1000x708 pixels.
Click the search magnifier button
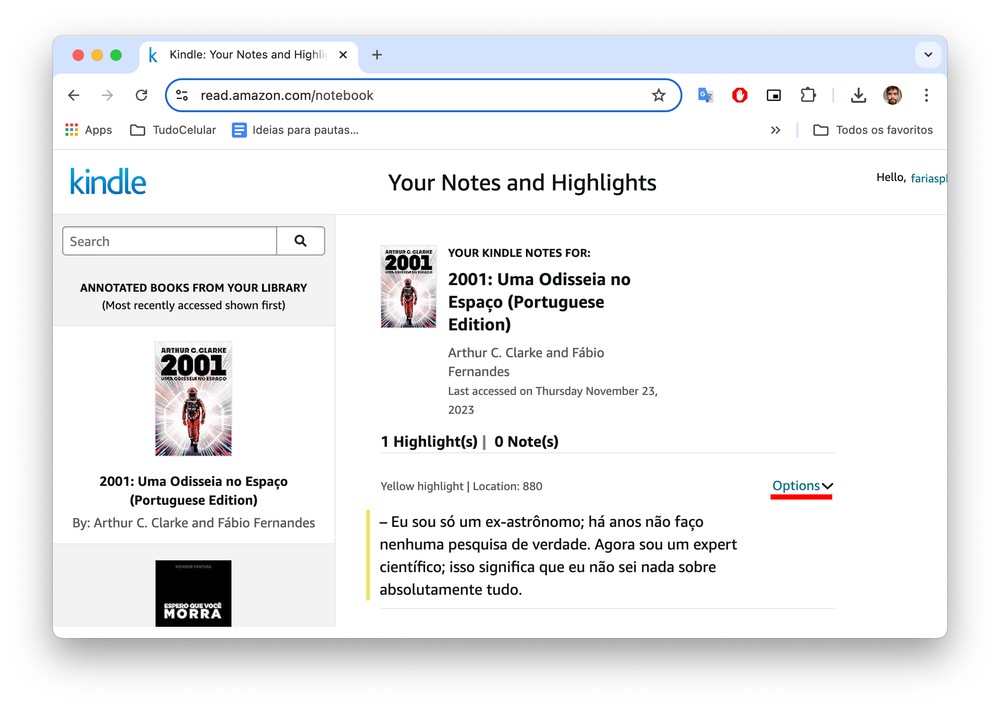(300, 241)
